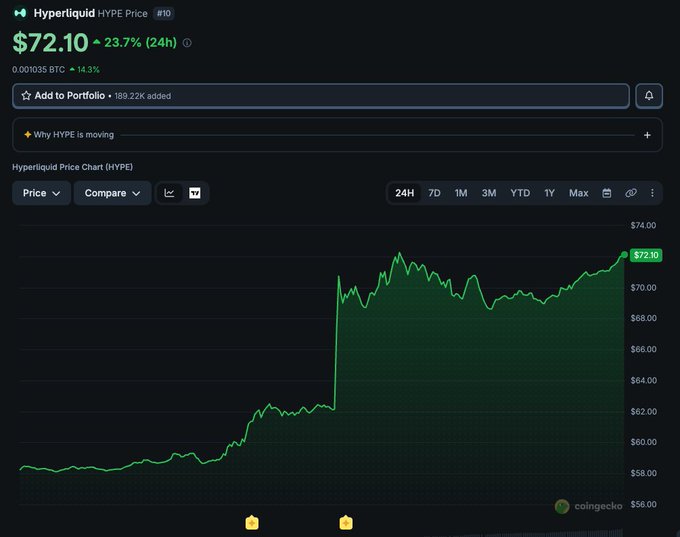Image resolution: width=680 pixels, height=537 pixels.
Task: Click the sparkle icon beside Why HYPE is moving
Action: point(27,134)
